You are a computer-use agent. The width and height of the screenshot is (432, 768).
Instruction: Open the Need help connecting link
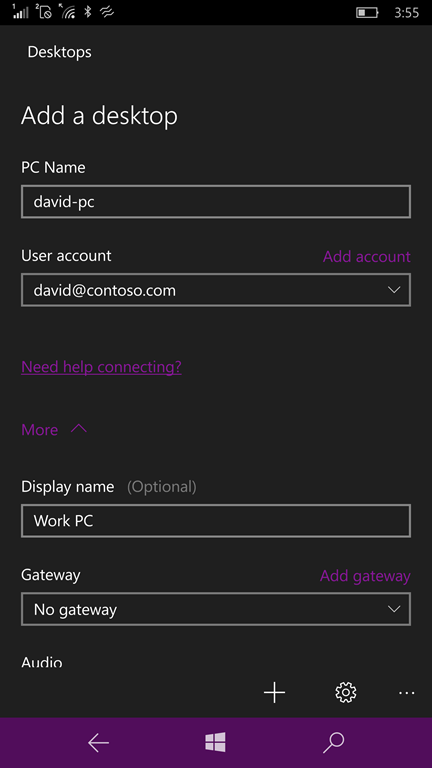tap(101, 366)
